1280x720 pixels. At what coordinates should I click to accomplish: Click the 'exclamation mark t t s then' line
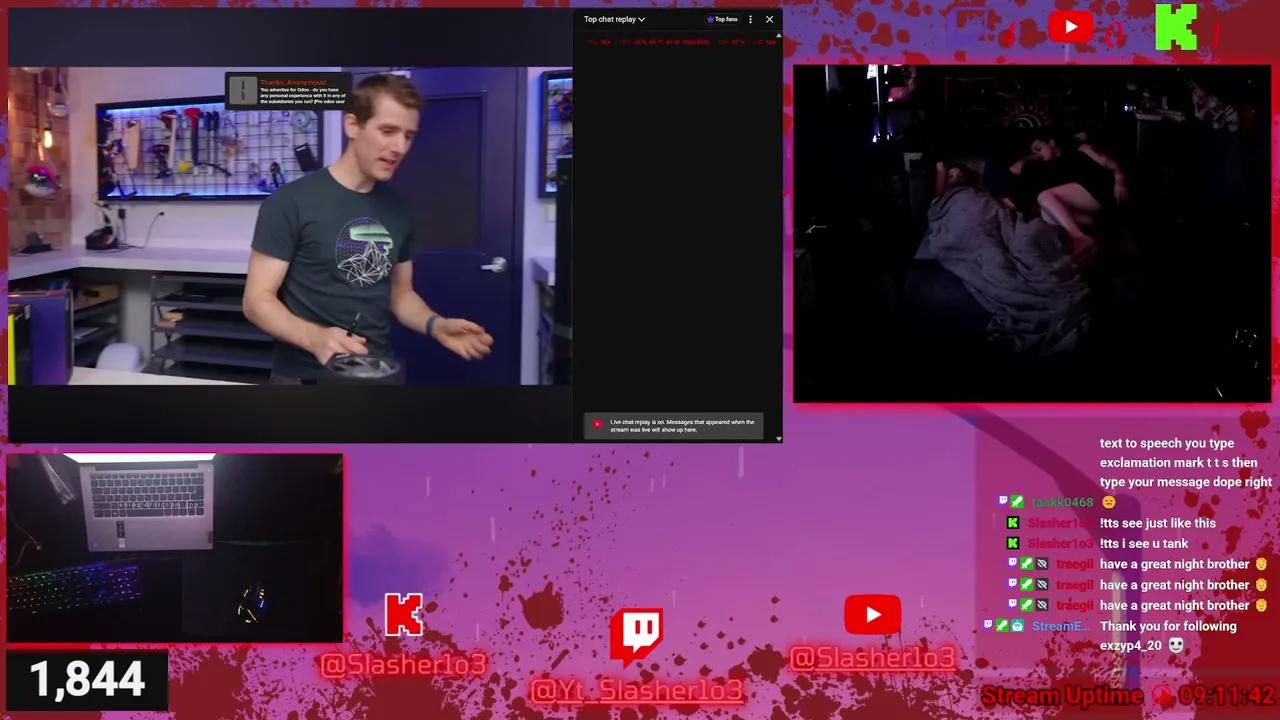(1179, 463)
